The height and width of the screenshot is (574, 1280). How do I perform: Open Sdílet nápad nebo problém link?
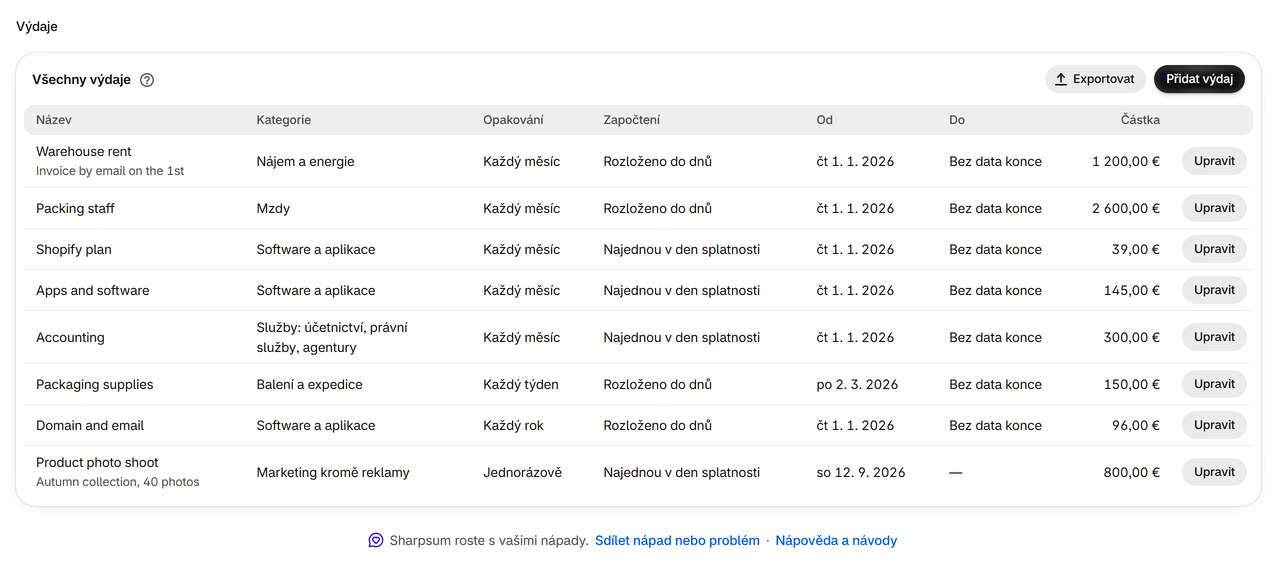coord(677,540)
